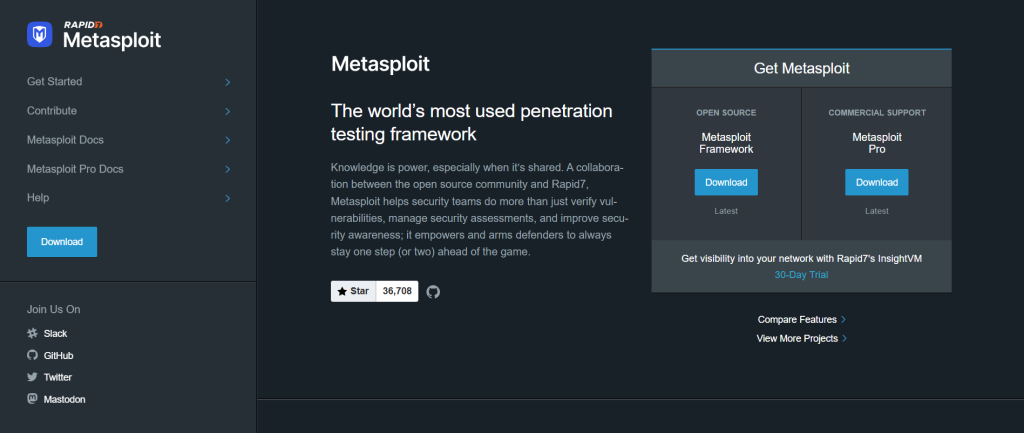Click the 36,708 star count box
Screen dimensions: 1024x433
pos(397,291)
